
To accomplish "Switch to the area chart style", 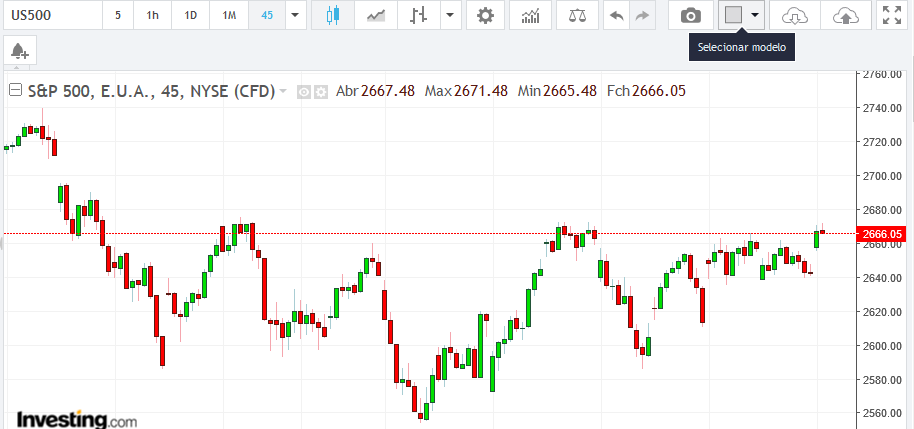I will pos(376,15).
